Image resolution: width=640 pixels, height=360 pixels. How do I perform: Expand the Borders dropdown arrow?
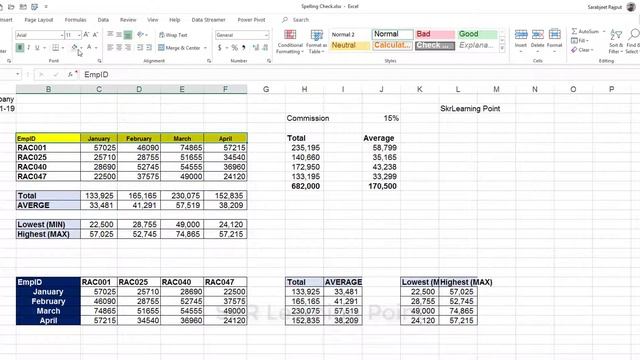(62, 48)
